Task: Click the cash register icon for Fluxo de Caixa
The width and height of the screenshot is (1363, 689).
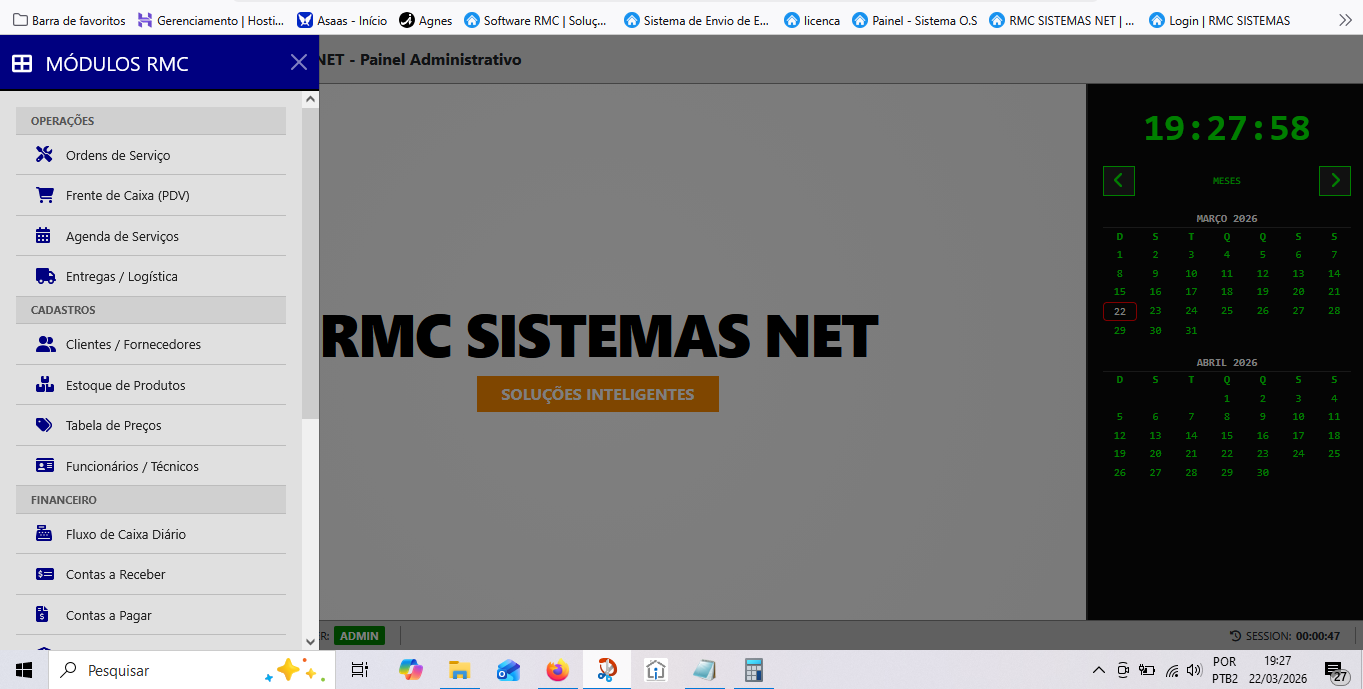Action: (x=44, y=534)
